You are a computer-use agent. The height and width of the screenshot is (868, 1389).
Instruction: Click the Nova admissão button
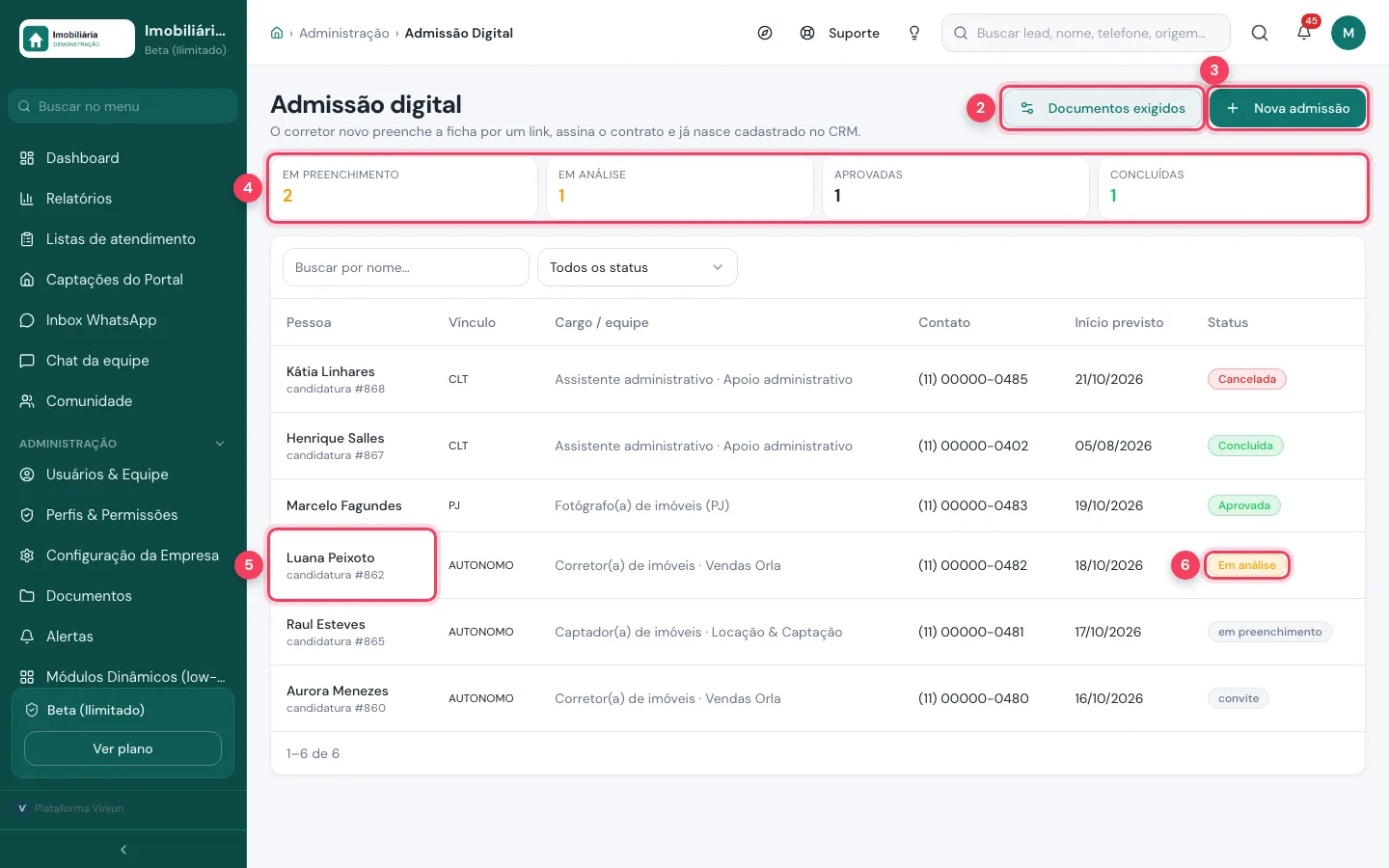pos(1288,108)
